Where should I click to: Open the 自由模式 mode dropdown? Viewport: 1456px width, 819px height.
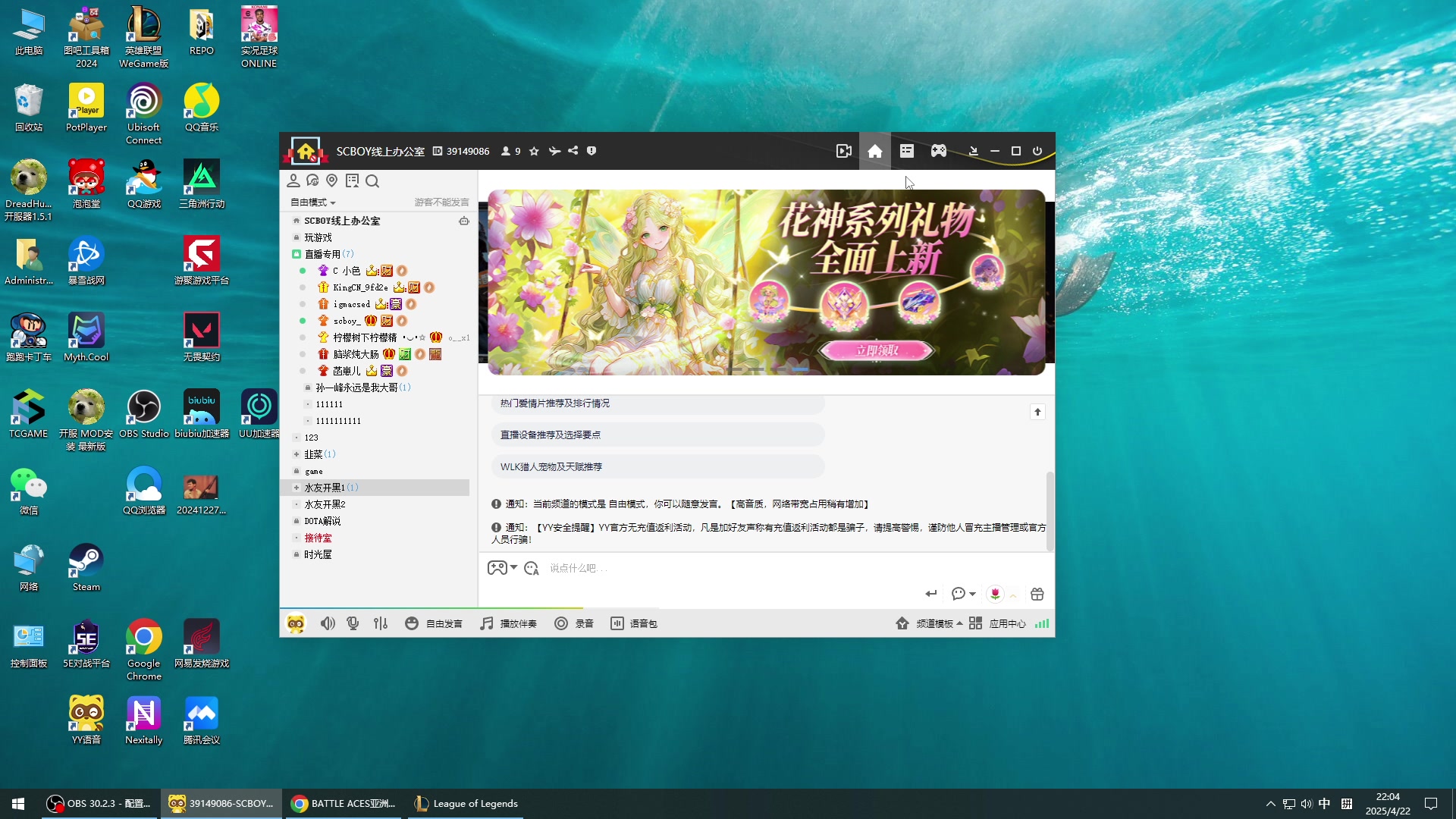[312, 202]
